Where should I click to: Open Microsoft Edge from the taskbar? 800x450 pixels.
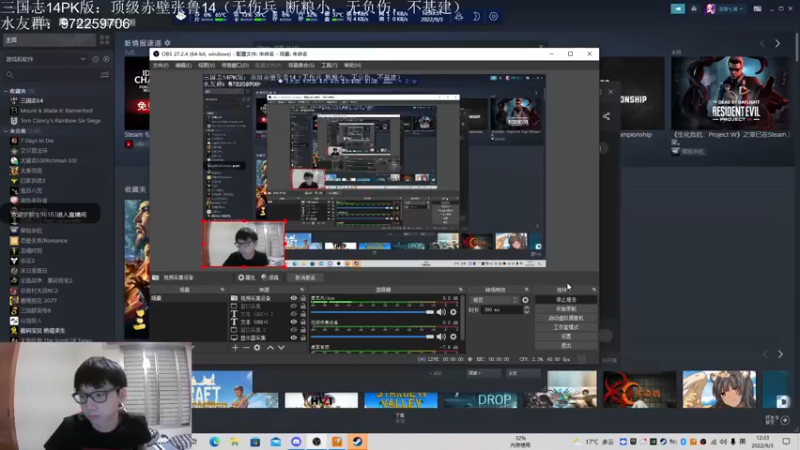click(x=214, y=441)
